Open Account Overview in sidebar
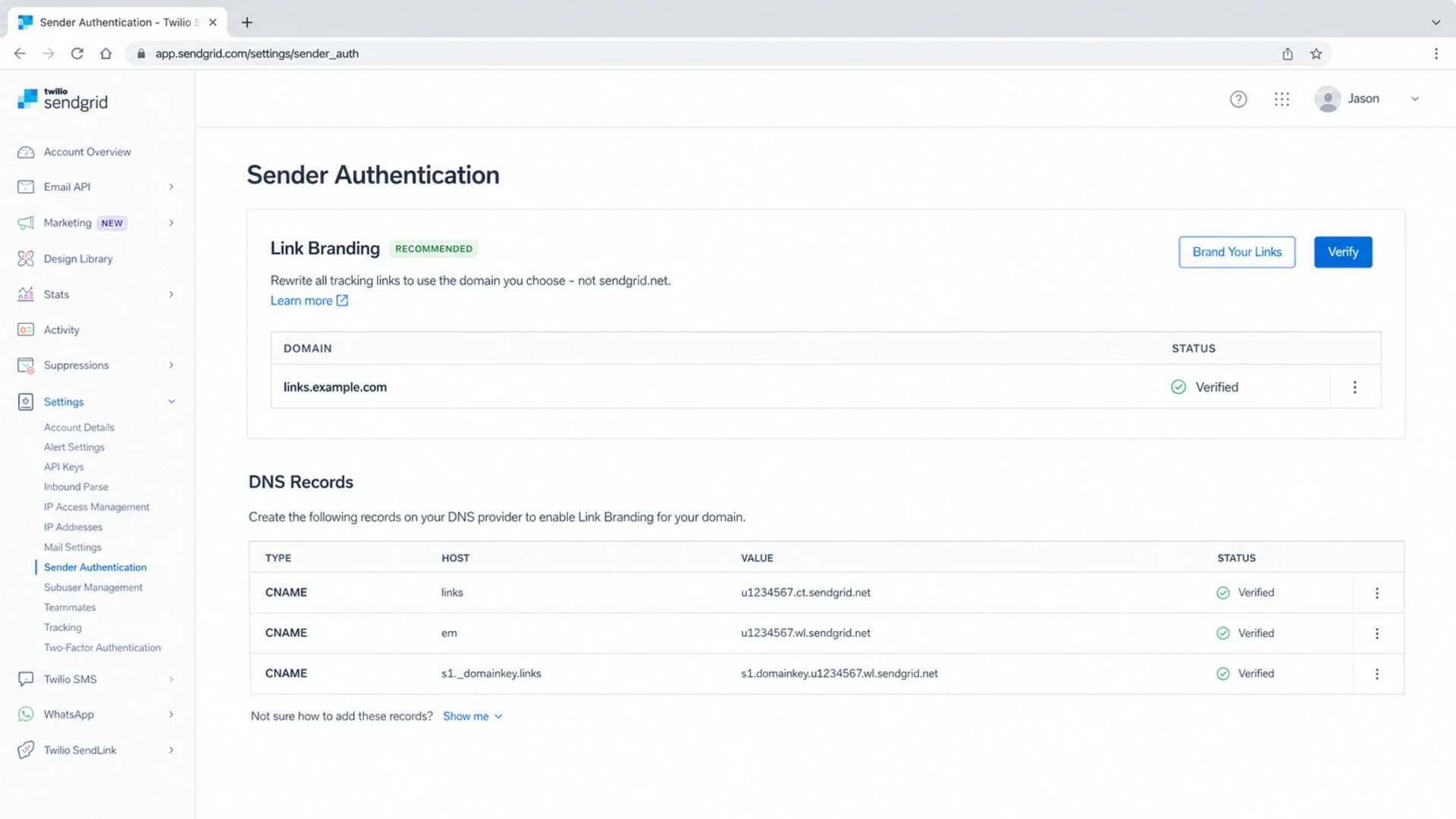The width and height of the screenshot is (1456, 819). click(x=87, y=152)
